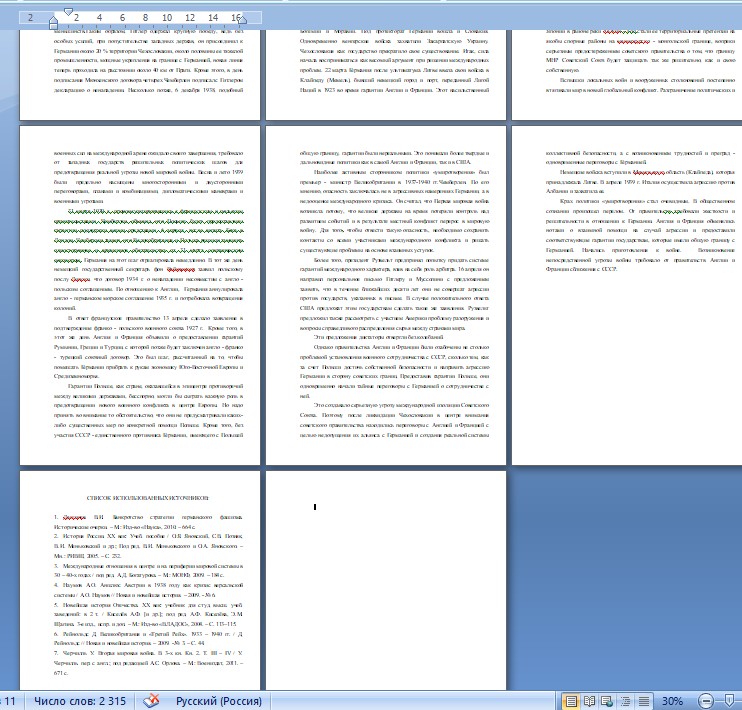Click the zoom out minus button
The height and width of the screenshot is (710, 742).
[x=706, y=700]
